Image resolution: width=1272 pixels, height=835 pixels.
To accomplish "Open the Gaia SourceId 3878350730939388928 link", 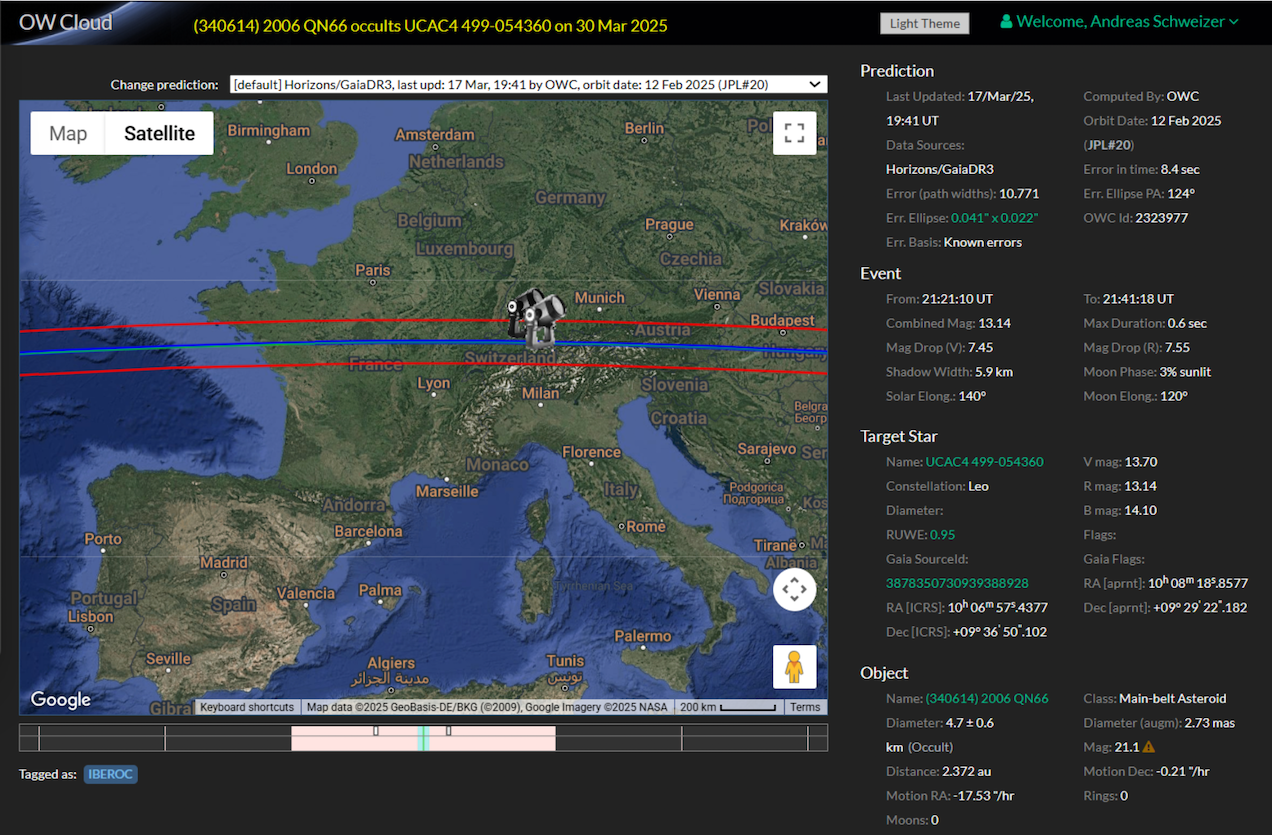I will pyautogui.click(x=957, y=583).
